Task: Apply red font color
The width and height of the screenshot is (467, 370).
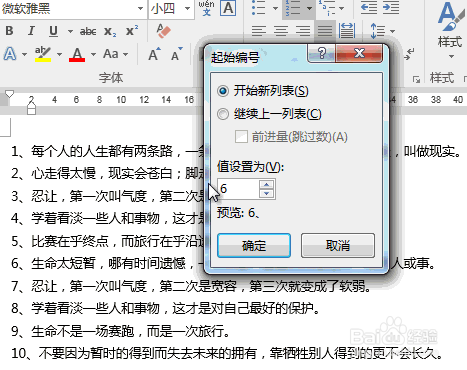Action: click(x=77, y=54)
